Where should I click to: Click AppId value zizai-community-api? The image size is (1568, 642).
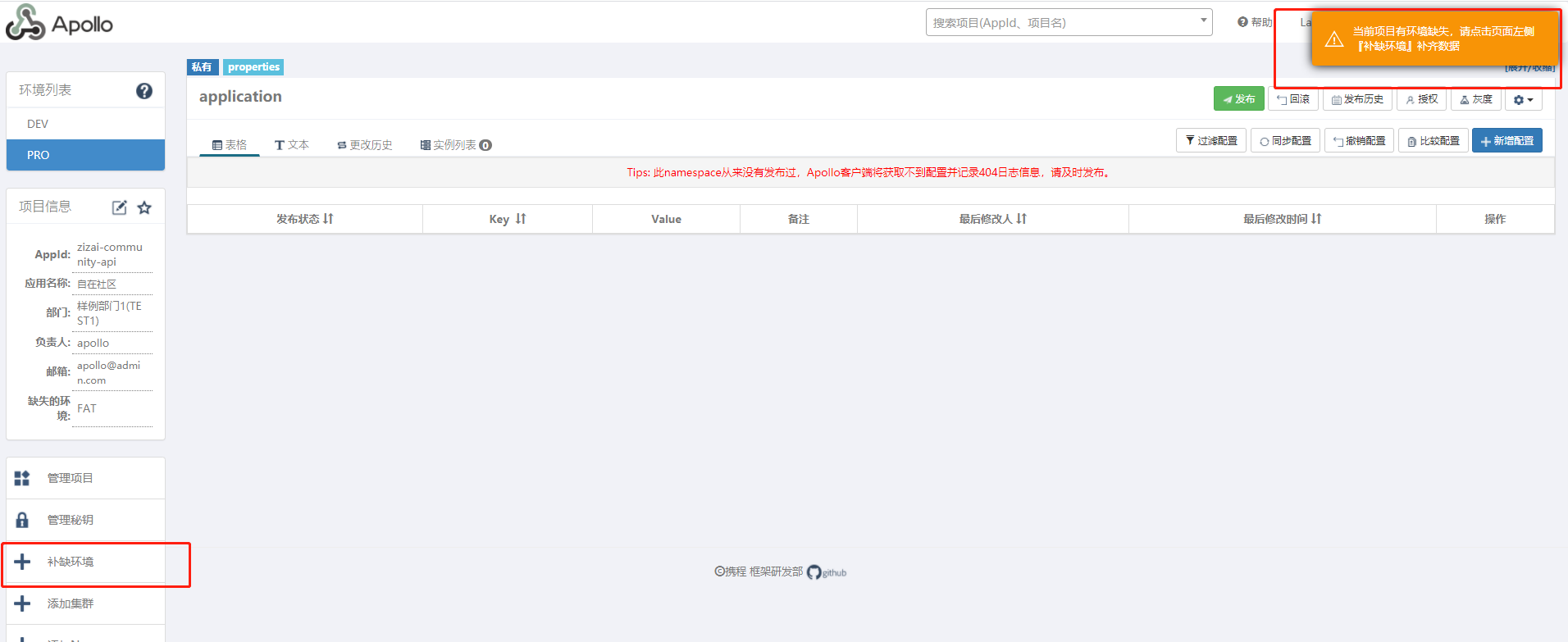[112, 254]
